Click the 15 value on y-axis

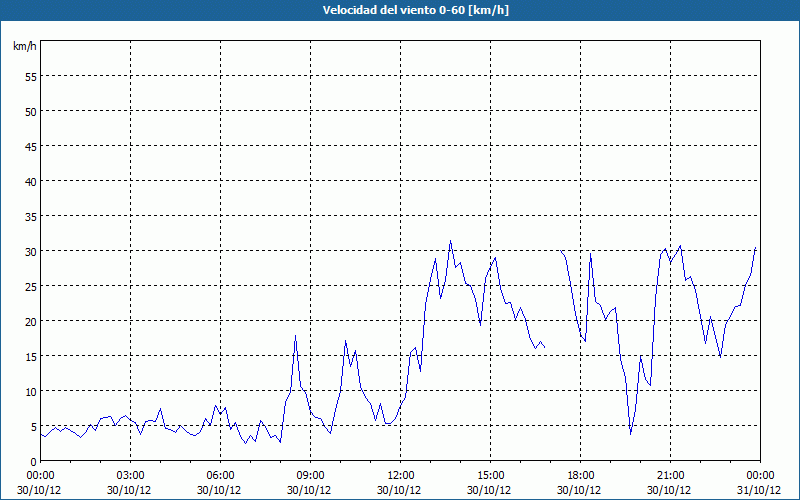coord(31,356)
